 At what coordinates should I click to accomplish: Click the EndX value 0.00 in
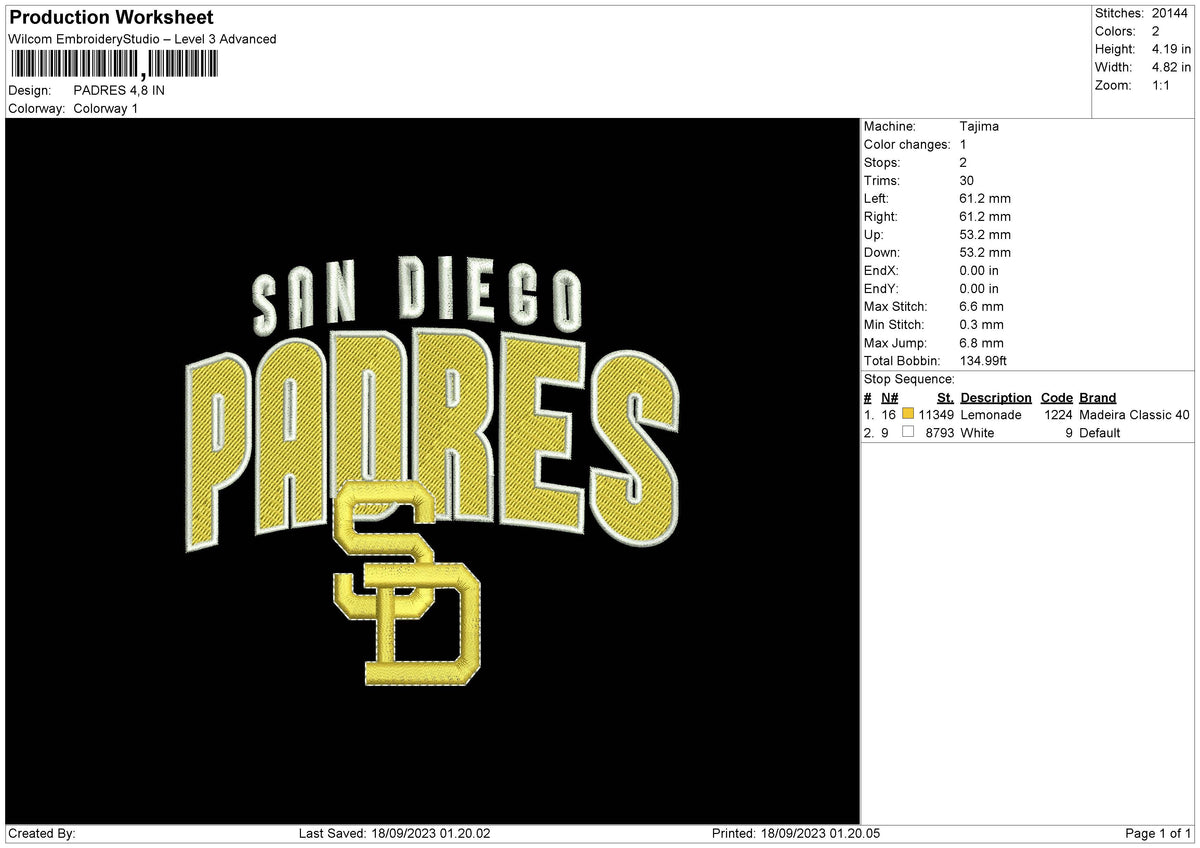point(979,270)
